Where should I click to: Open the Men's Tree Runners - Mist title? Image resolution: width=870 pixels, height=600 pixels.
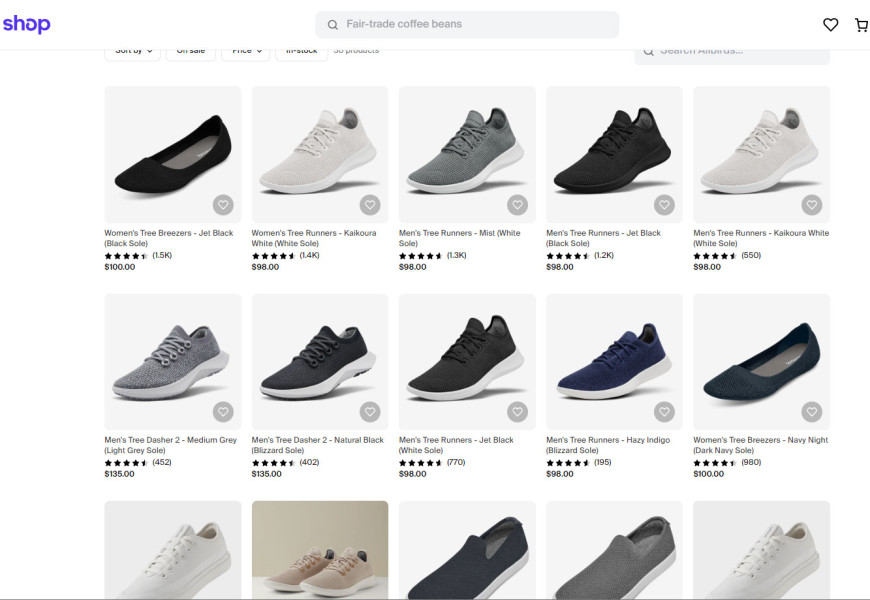[459, 238]
